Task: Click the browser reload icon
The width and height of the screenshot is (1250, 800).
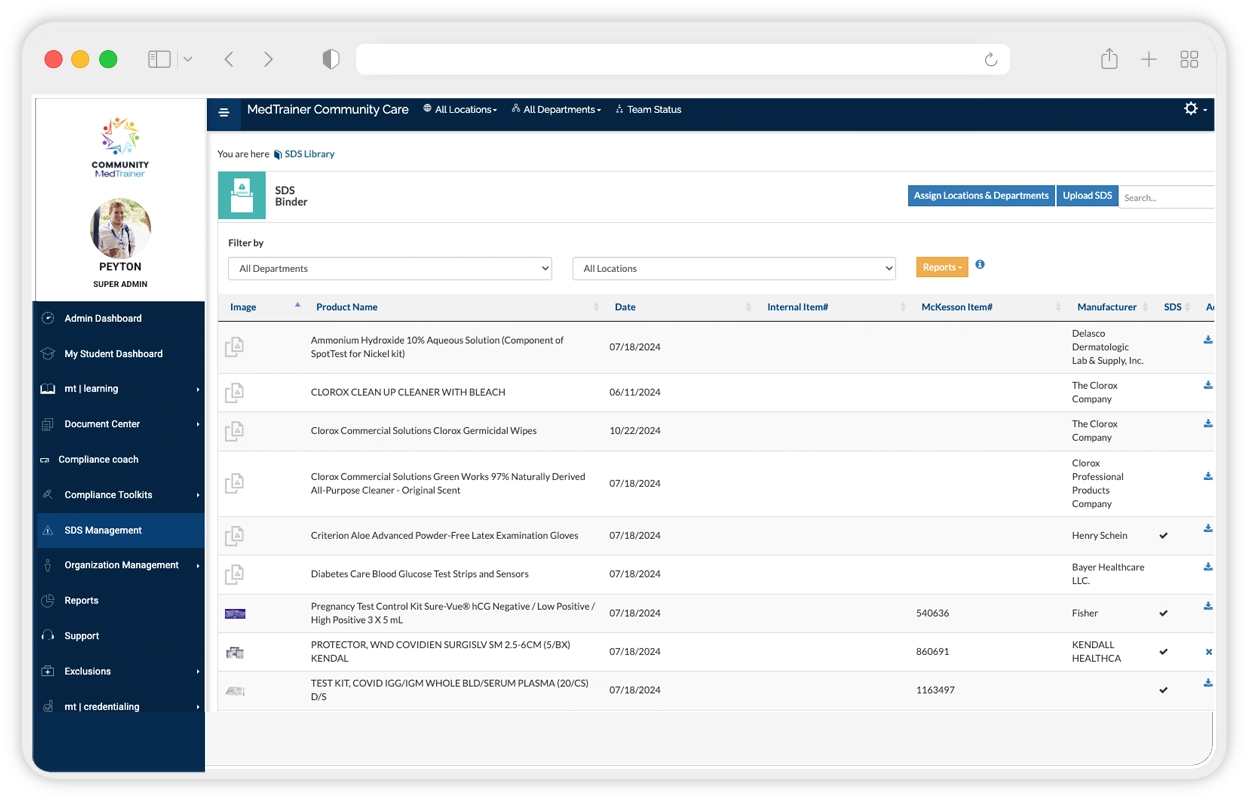Action: (x=990, y=60)
